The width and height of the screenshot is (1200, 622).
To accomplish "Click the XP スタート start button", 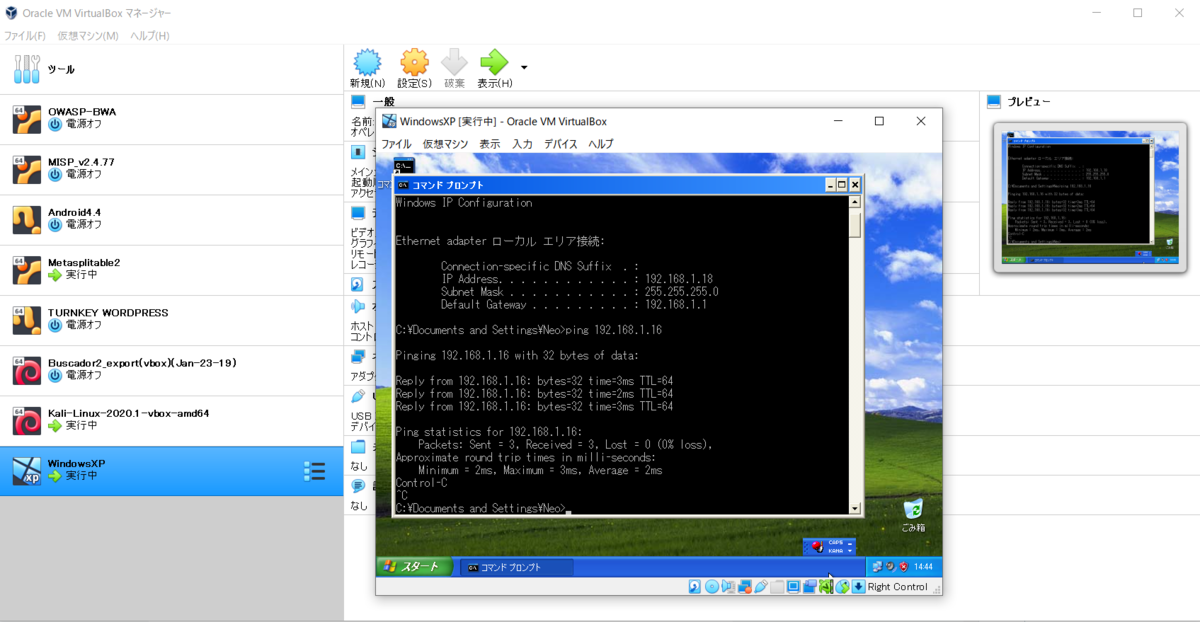I will click(412, 567).
